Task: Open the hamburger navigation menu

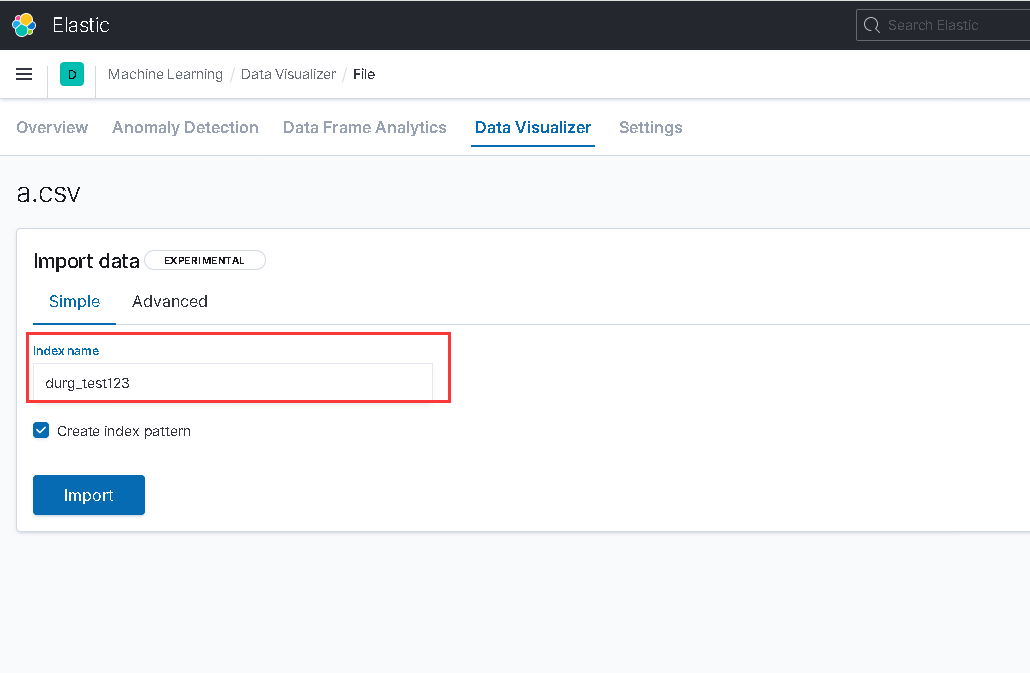Action: (x=24, y=74)
